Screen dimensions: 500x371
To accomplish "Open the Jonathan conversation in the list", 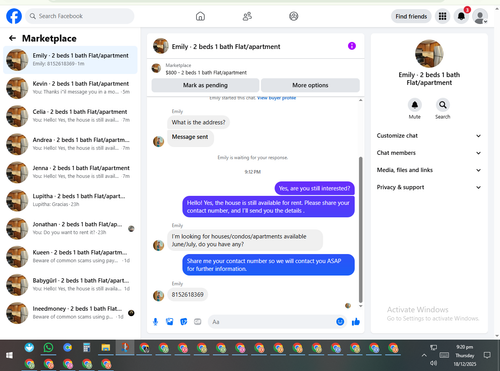I will (x=70, y=229).
